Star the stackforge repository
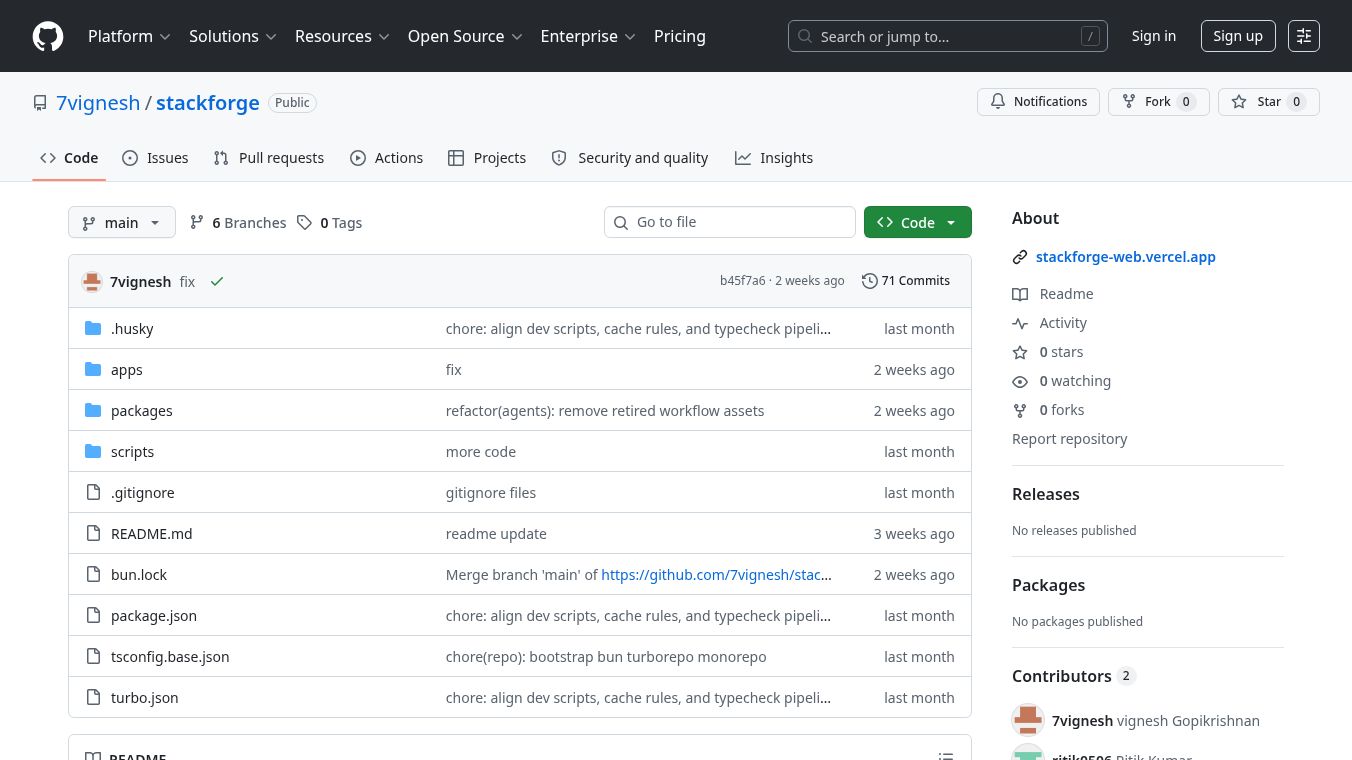 coord(1268,102)
